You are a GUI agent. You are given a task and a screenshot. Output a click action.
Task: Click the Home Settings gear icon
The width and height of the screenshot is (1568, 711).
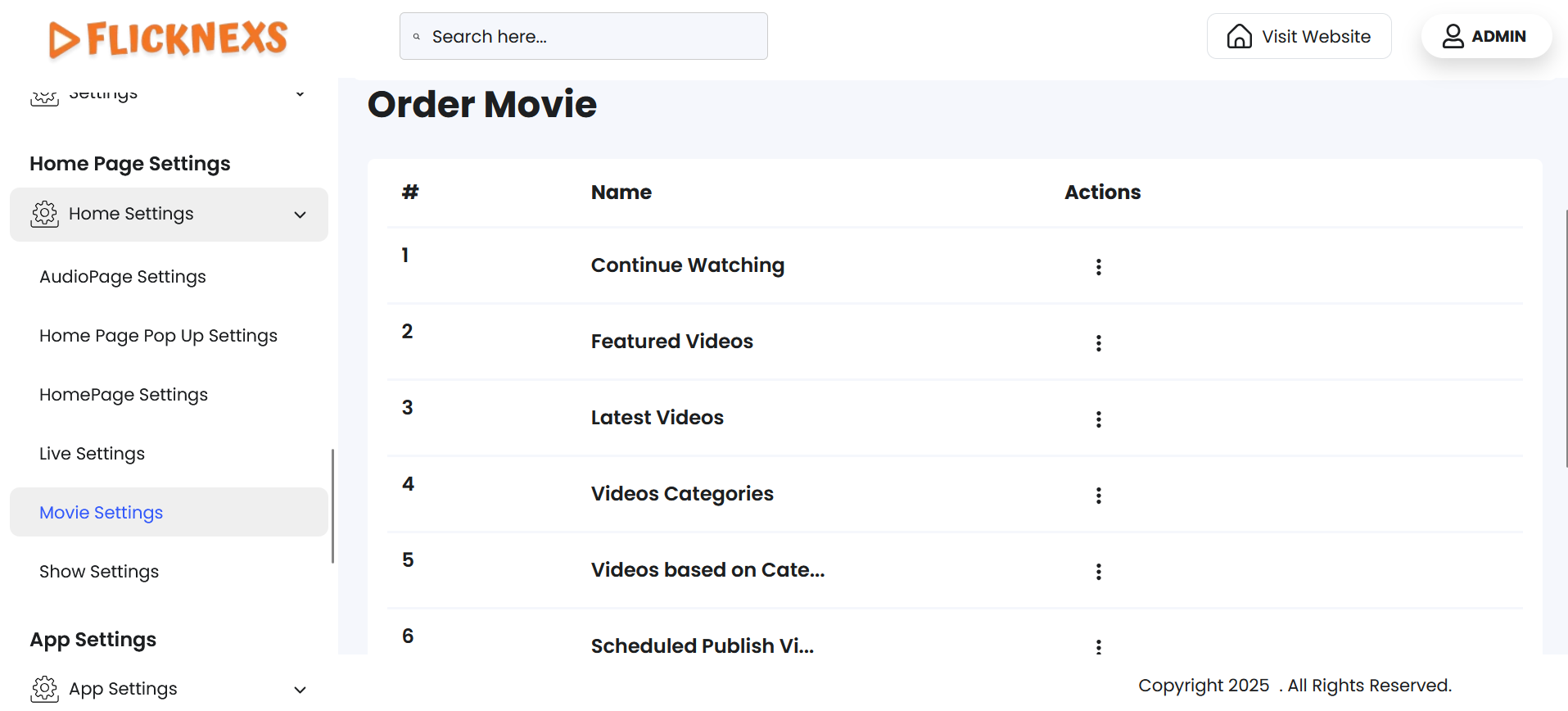pyautogui.click(x=45, y=214)
